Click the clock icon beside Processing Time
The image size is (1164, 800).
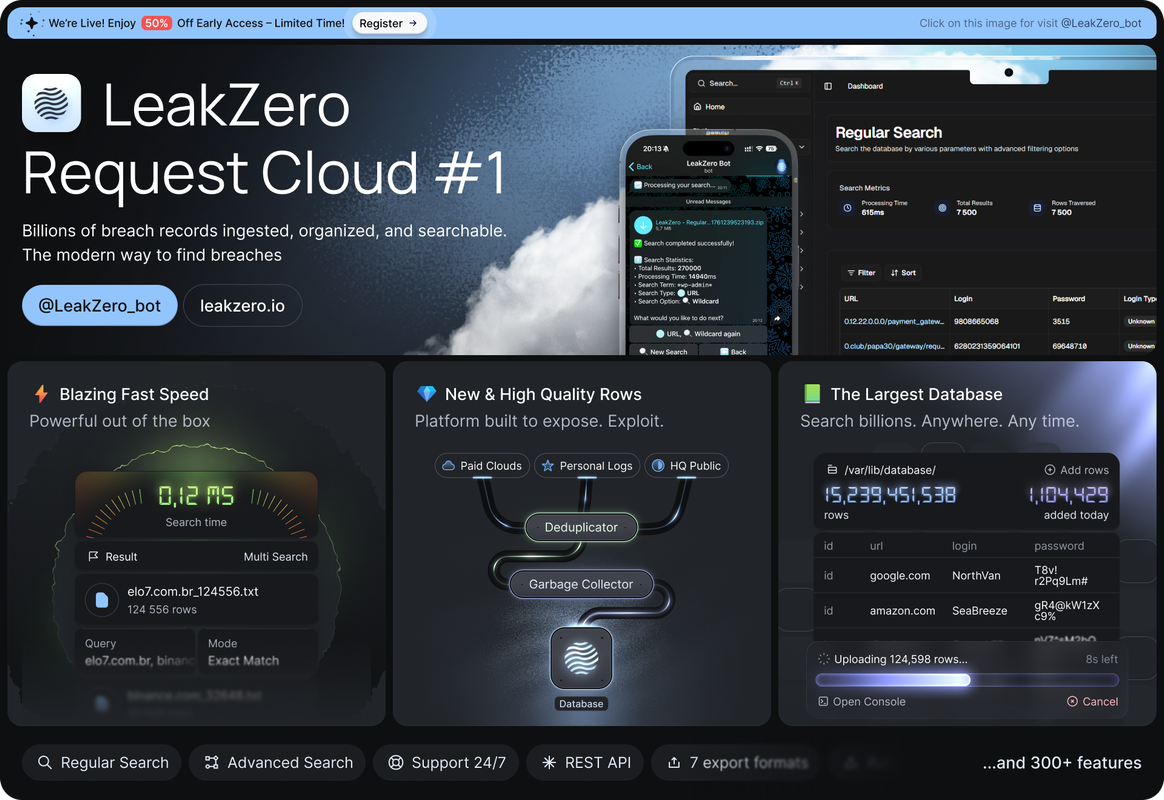point(847,208)
